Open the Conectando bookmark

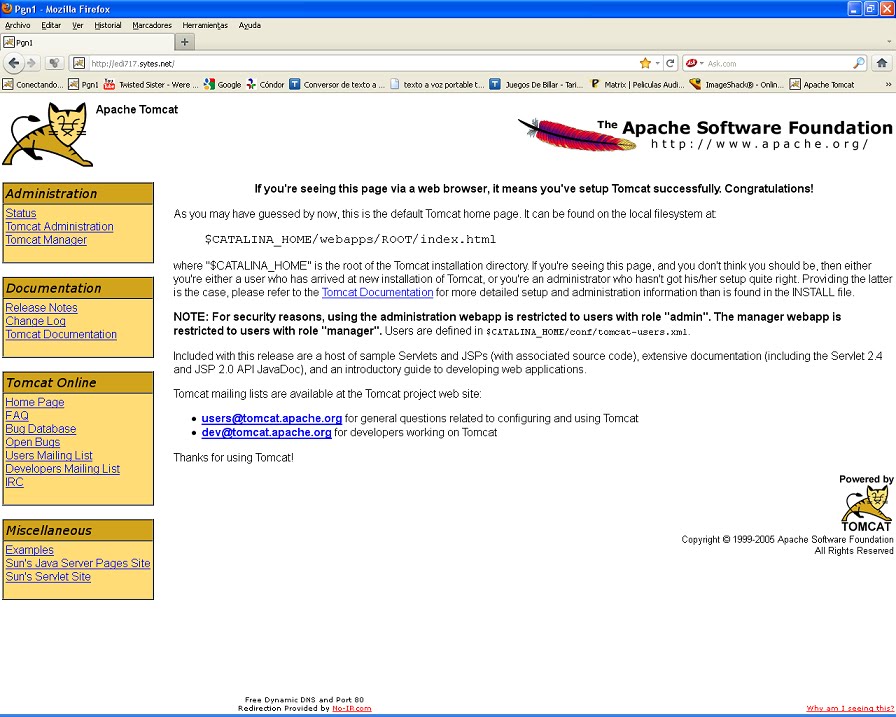[x=33, y=84]
